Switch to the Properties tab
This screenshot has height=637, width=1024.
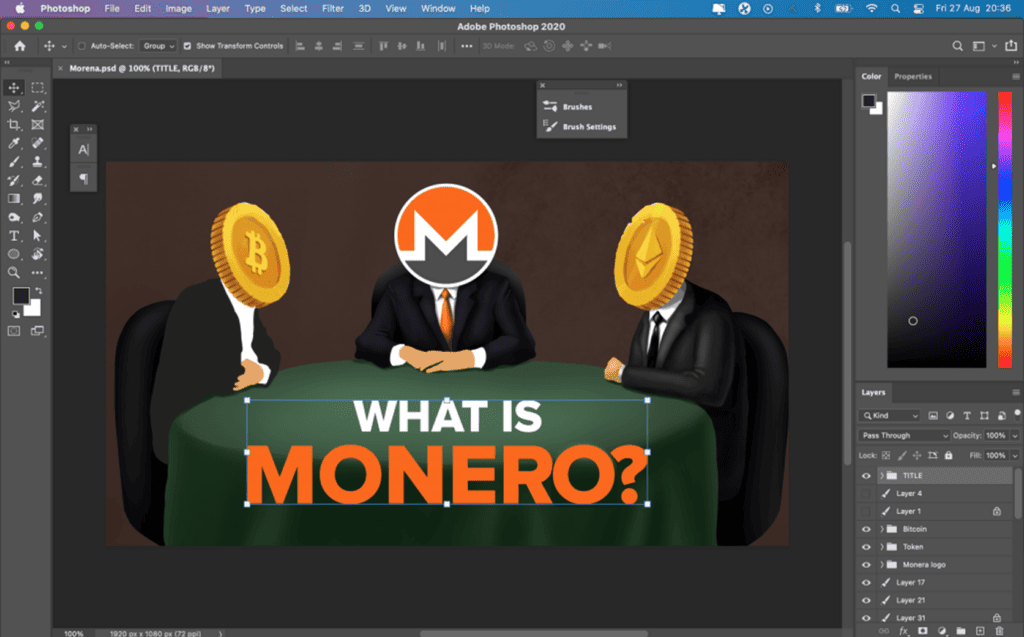(x=913, y=76)
